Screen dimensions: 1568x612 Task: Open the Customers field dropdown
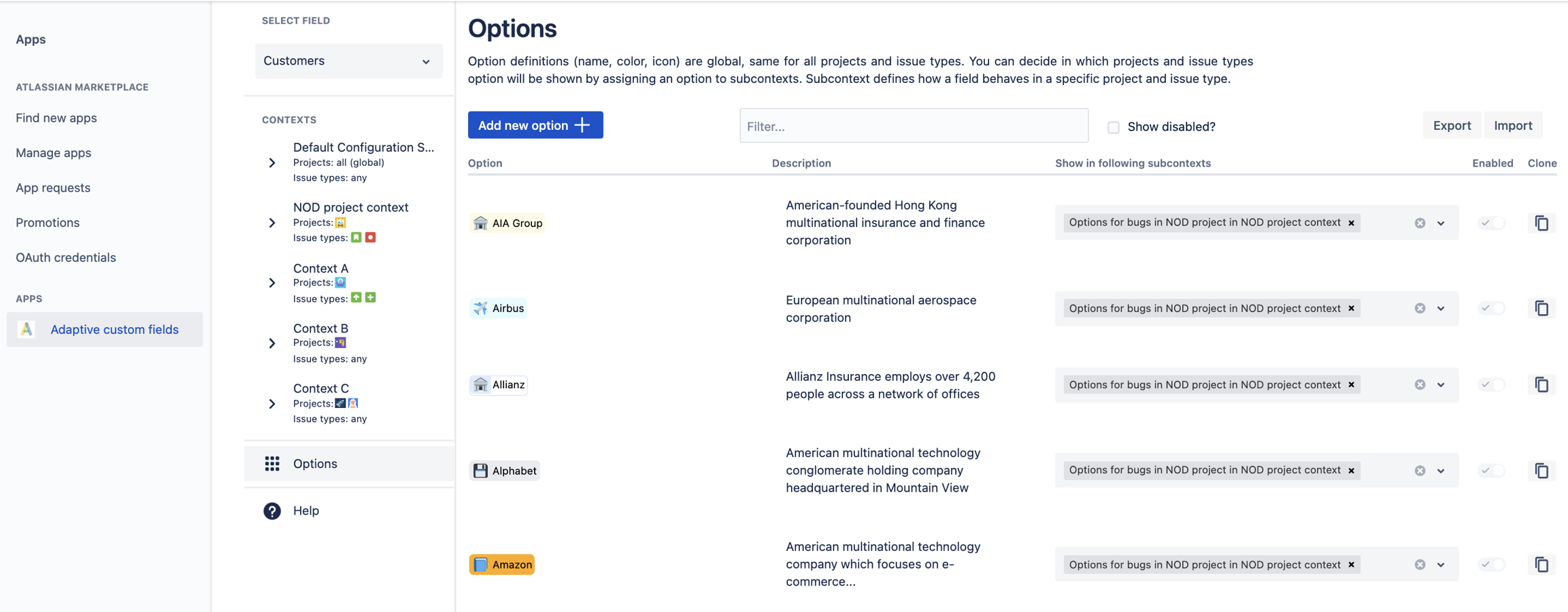(348, 61)
